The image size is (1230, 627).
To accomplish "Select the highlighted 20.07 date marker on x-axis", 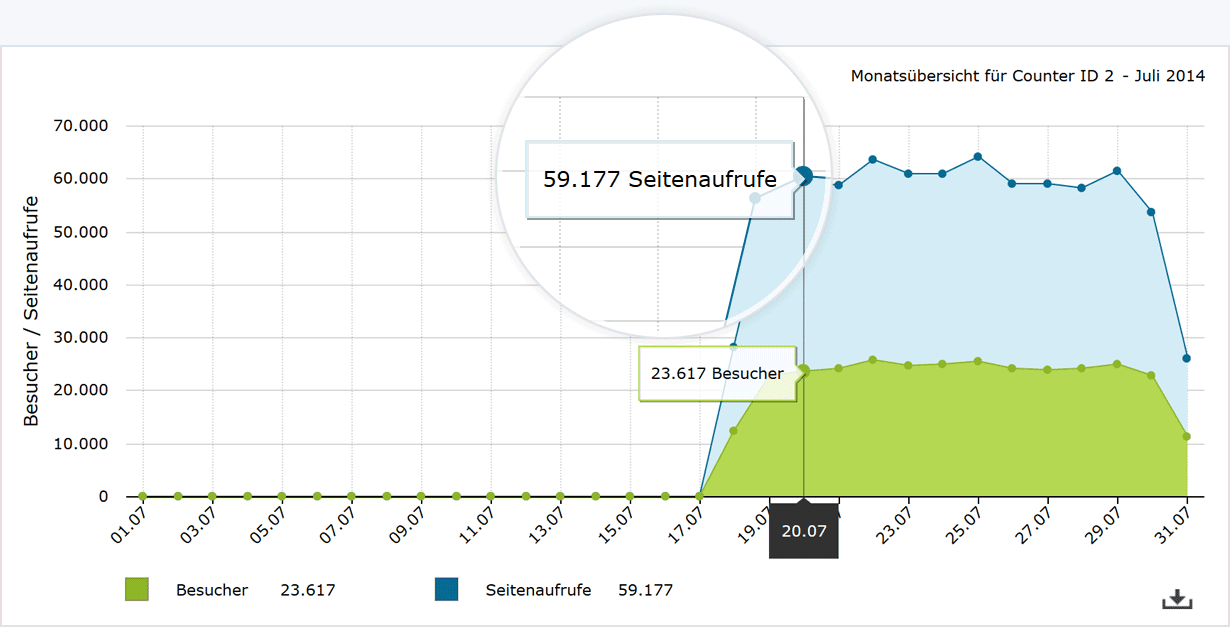I will click(x=803, y=531).
